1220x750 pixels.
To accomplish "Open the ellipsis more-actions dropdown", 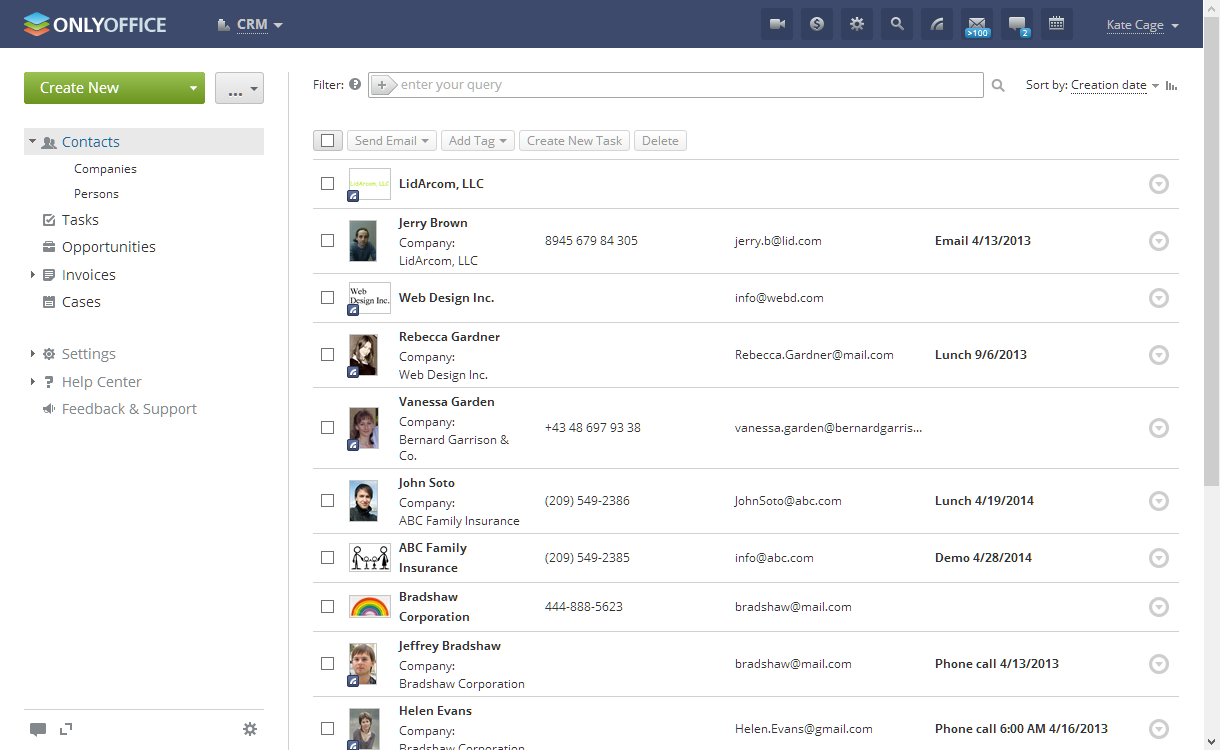I will [x=239, y=88].
